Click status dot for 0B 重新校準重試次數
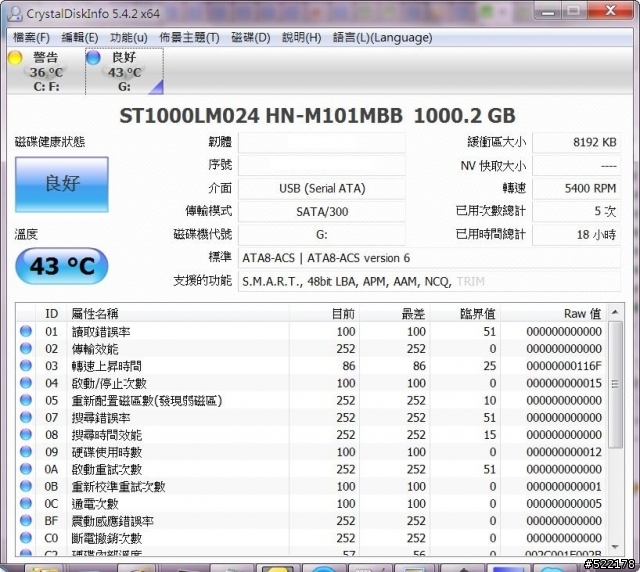Screen dimensions: 640x572 pyautogui.click(x=26, y=486)
